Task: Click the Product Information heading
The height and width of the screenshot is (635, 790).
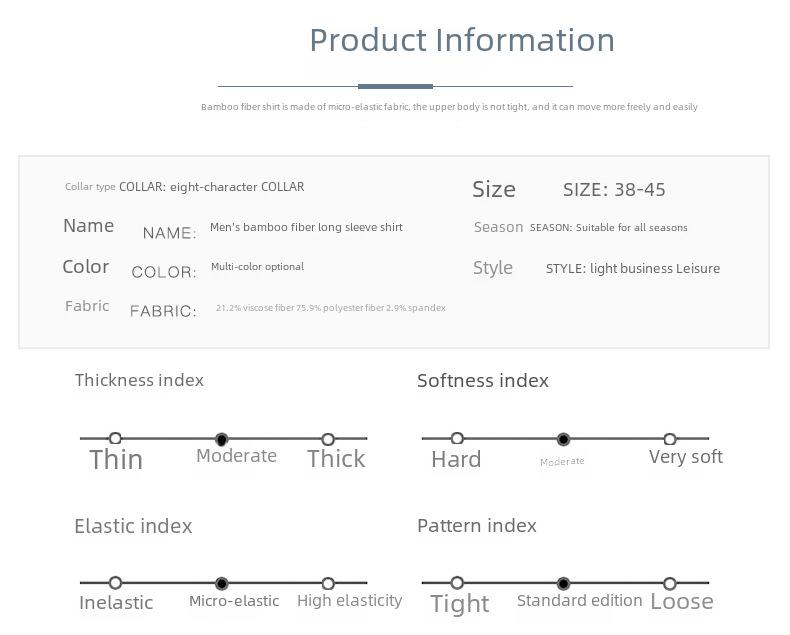Action: coord(462,40)
